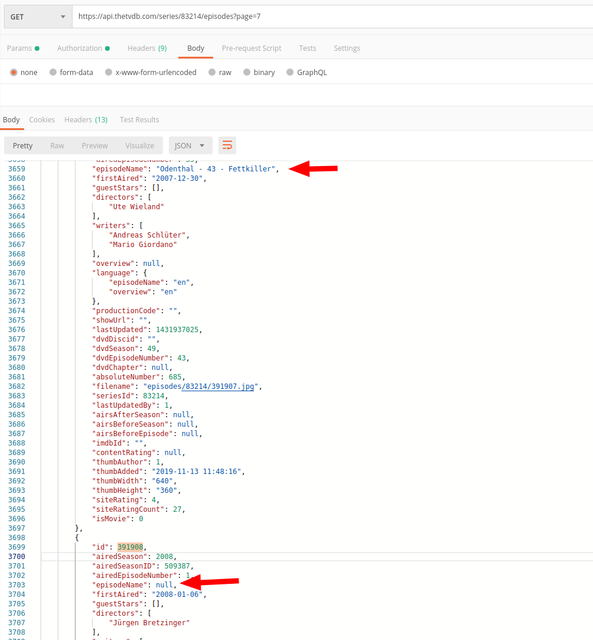Click into the request URL field

pos(332,17)
